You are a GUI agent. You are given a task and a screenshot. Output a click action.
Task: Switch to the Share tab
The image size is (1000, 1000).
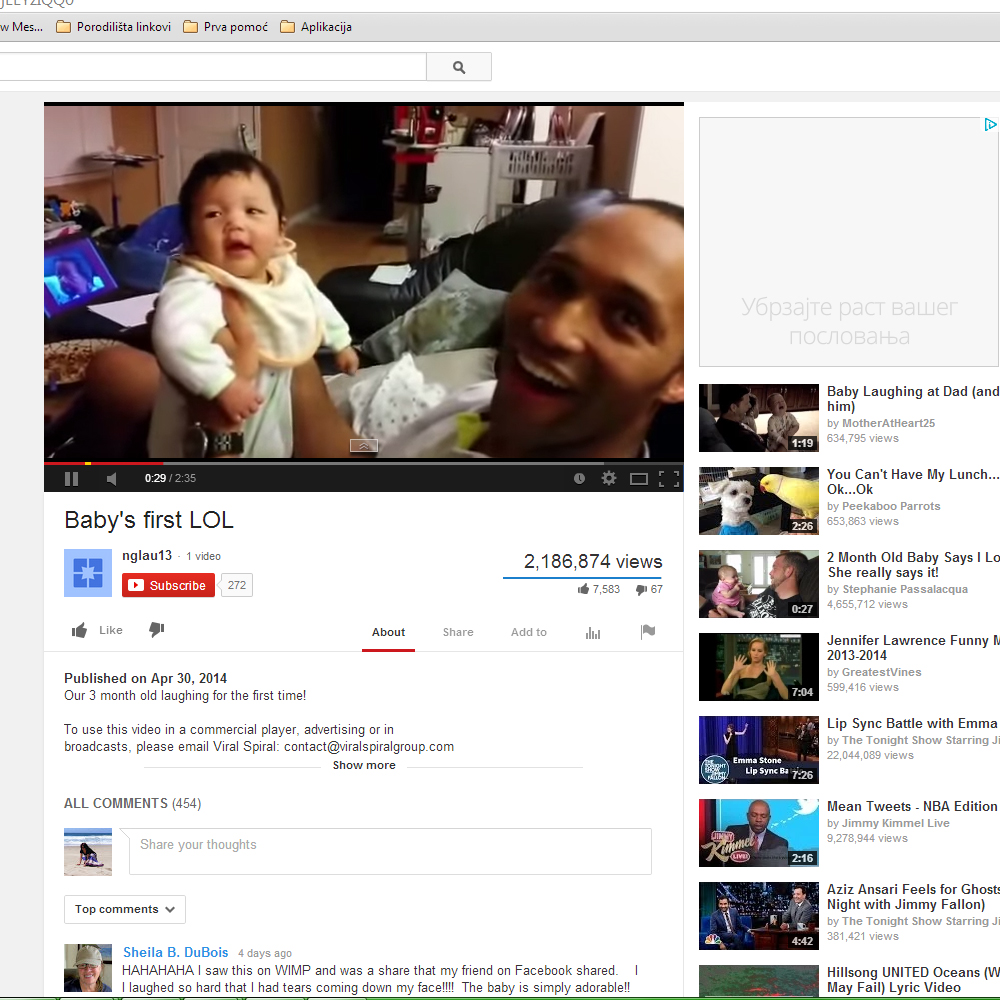458,632
